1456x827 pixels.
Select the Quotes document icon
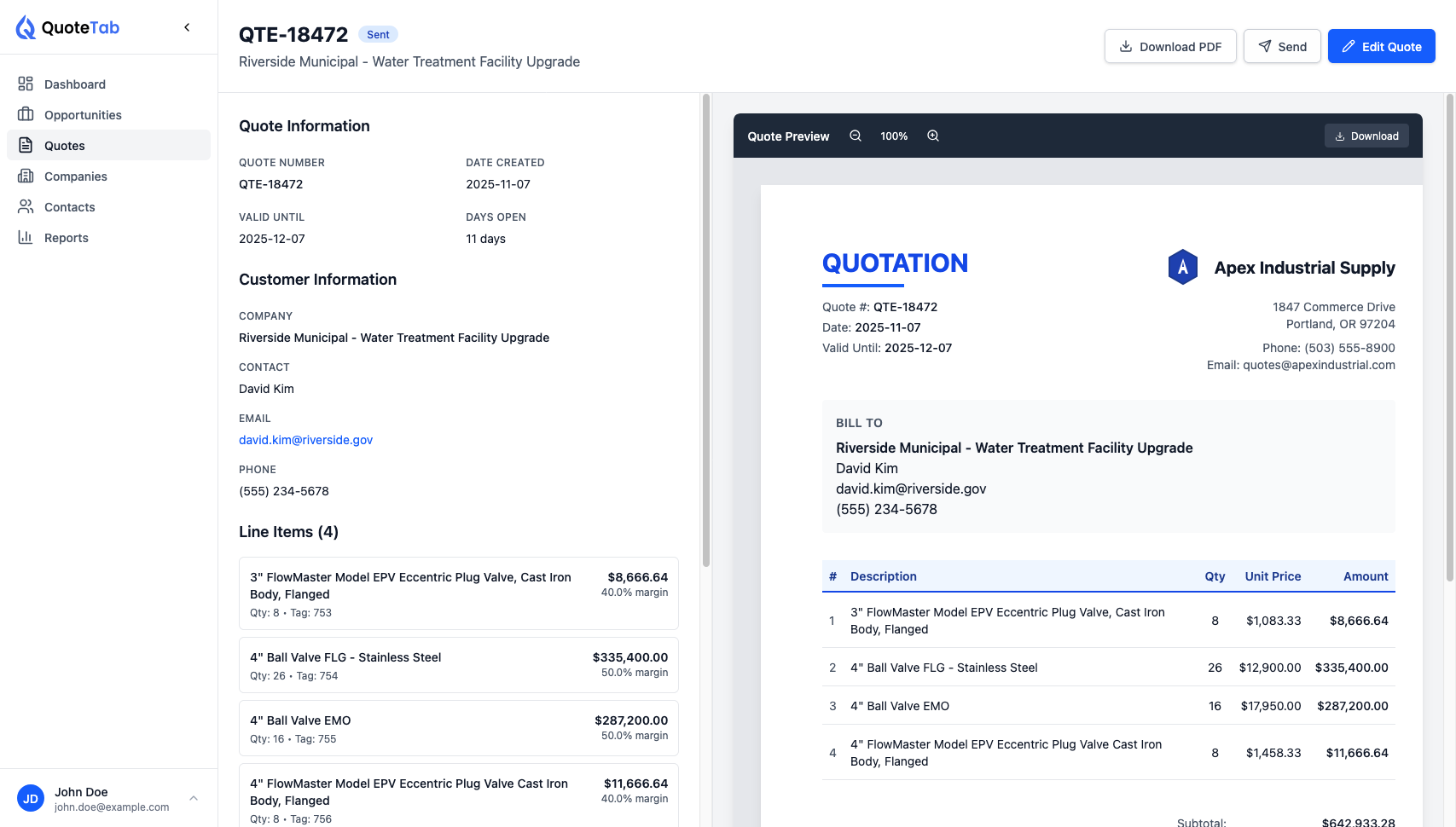(x=26, y=146)
